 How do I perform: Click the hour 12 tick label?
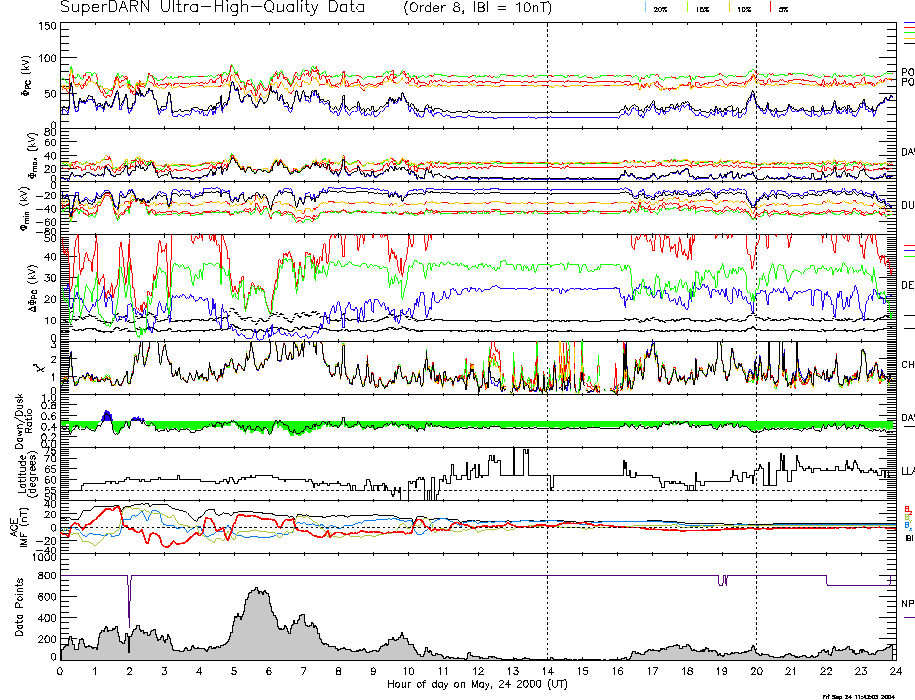tap(478, 671)
